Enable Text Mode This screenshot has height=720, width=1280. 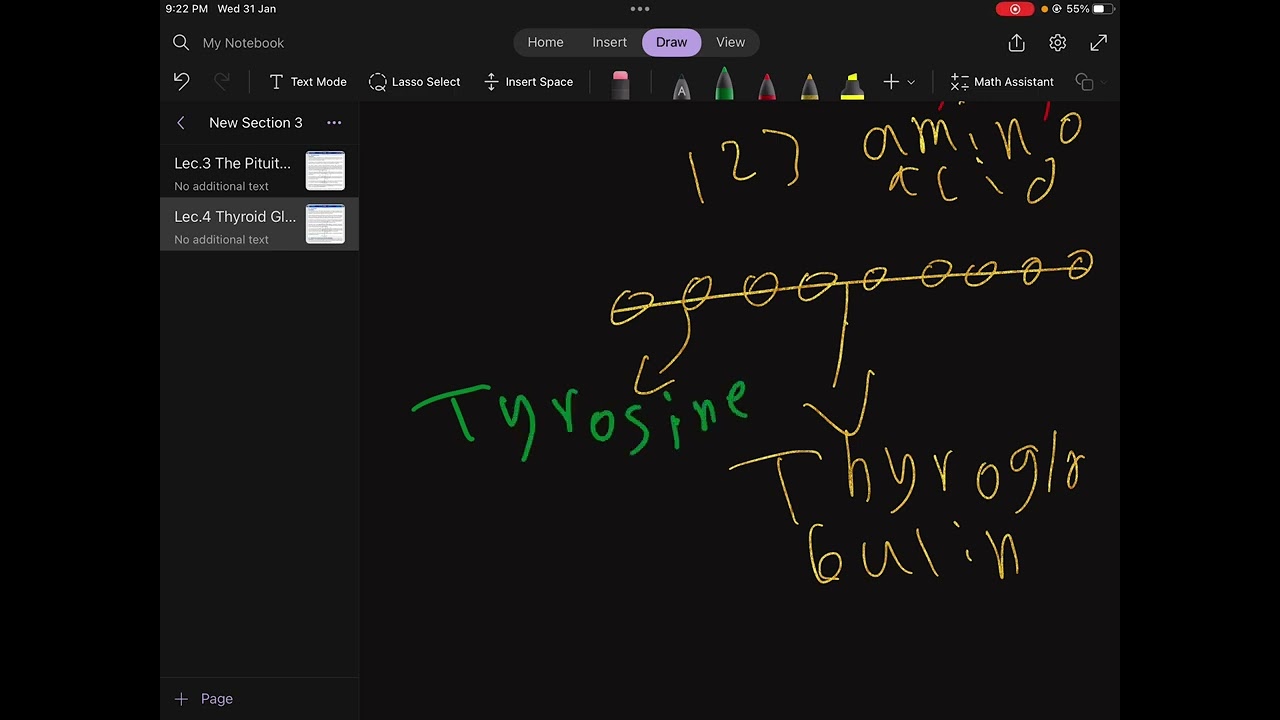pos(308,82)
